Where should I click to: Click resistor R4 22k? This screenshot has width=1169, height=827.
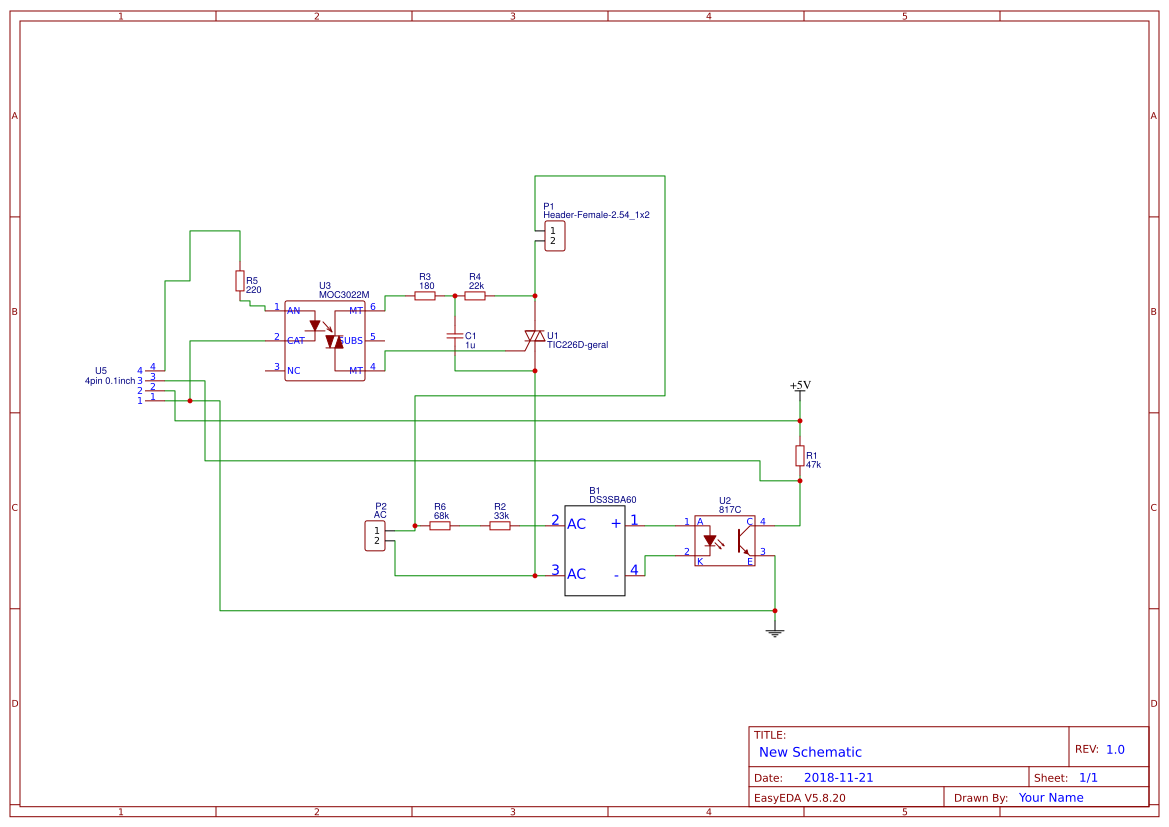point(475,296)
